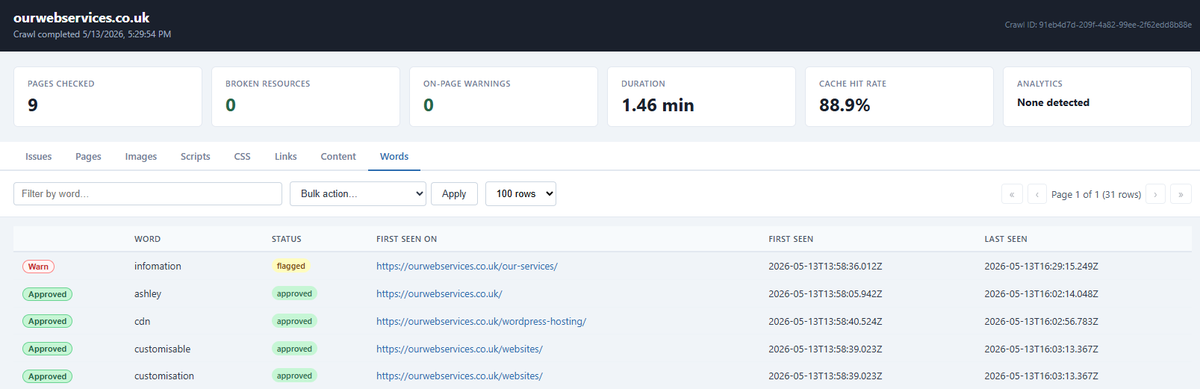Click the Approved badge for cdn
Viewport: 1200px width, 389px height.
tap(47, 321)
